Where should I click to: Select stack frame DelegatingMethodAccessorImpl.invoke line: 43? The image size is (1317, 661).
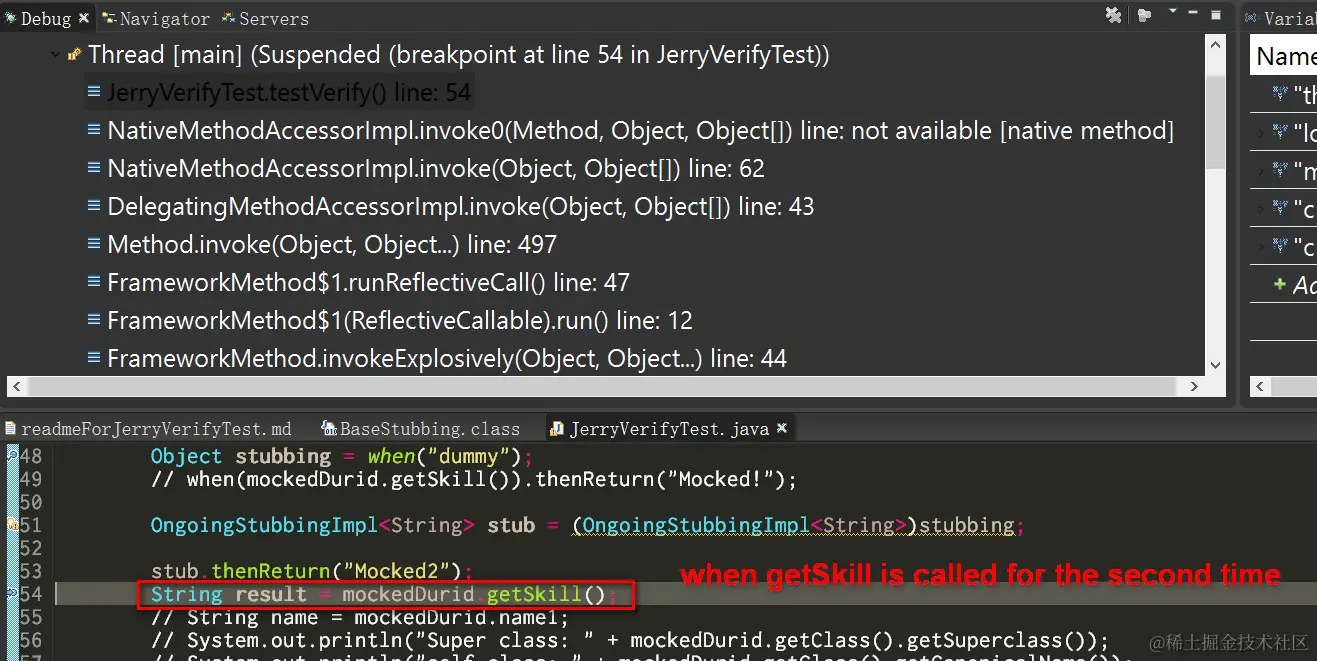pos(460,207)
